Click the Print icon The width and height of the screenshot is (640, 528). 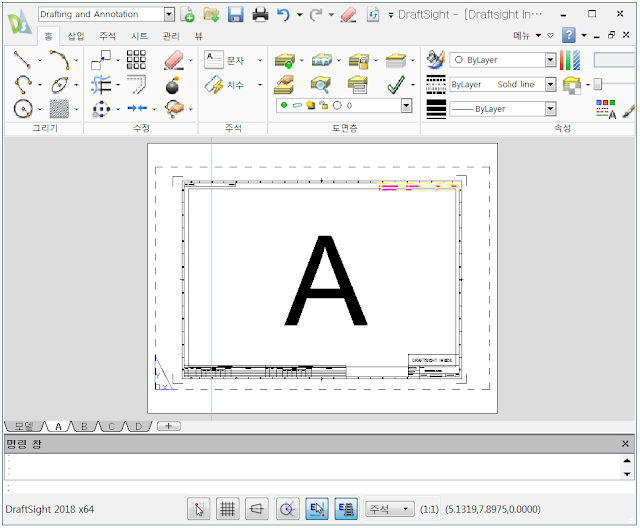click(x=260, y=14)
